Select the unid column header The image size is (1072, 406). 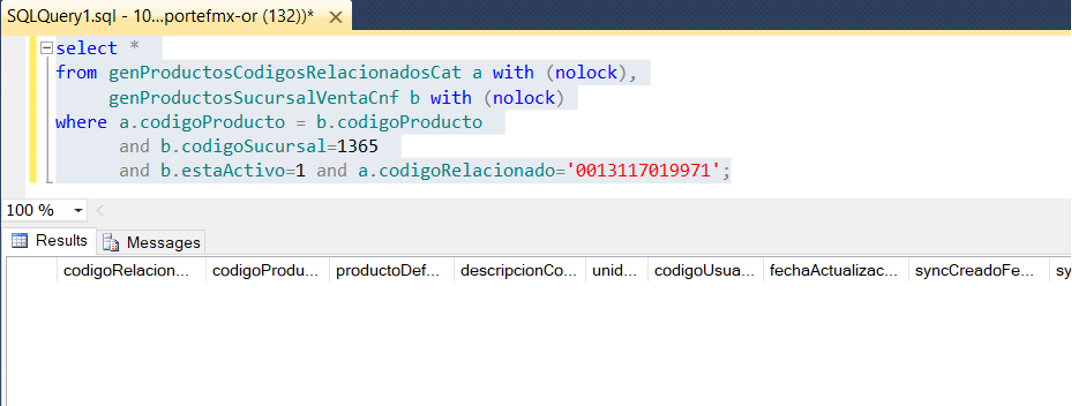[615, 270]
